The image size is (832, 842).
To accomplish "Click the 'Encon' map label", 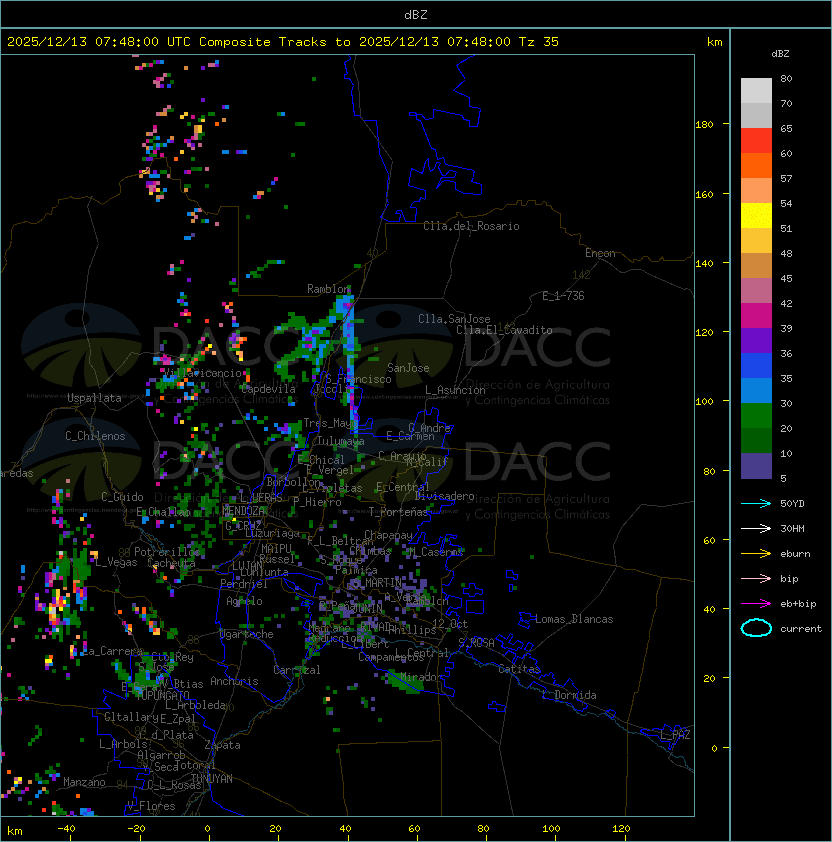I will [x=600, y=253].
